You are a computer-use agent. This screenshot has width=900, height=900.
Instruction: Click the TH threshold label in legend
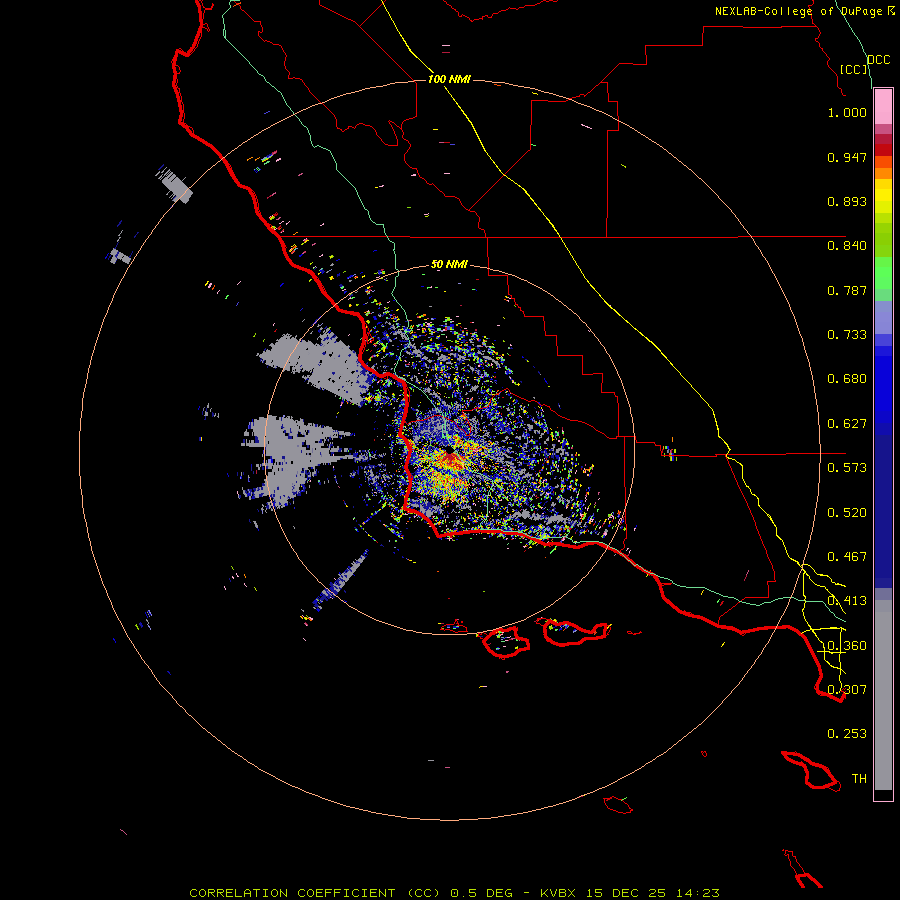pos(859,779)
